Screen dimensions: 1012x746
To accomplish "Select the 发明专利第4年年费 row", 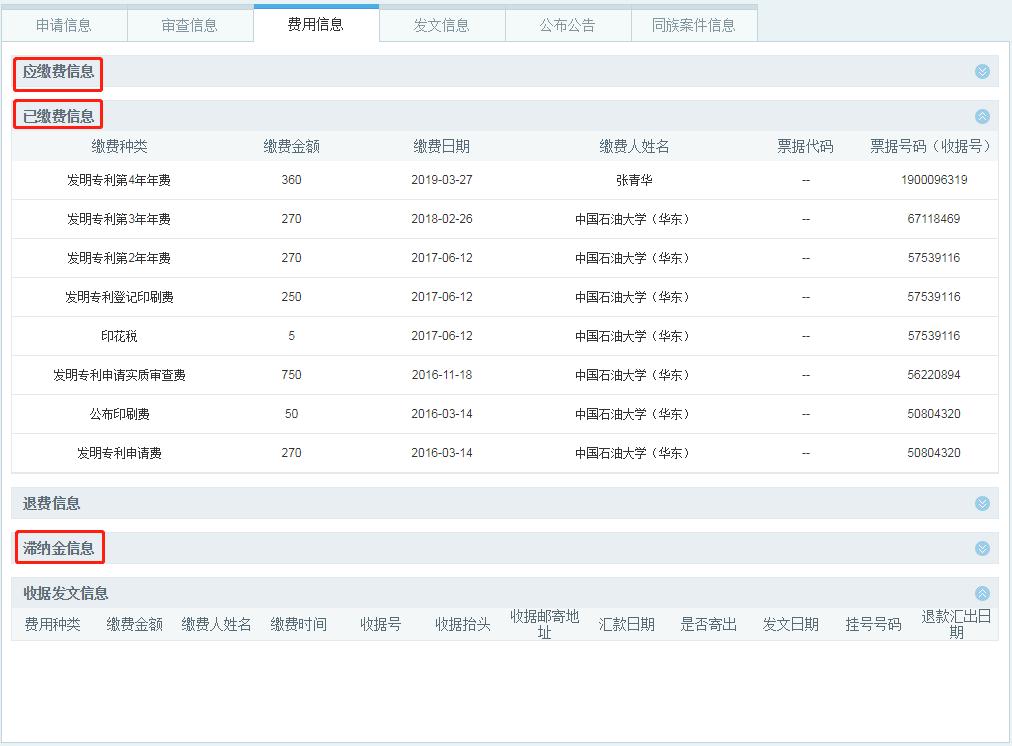I will [x=505, y=180].
